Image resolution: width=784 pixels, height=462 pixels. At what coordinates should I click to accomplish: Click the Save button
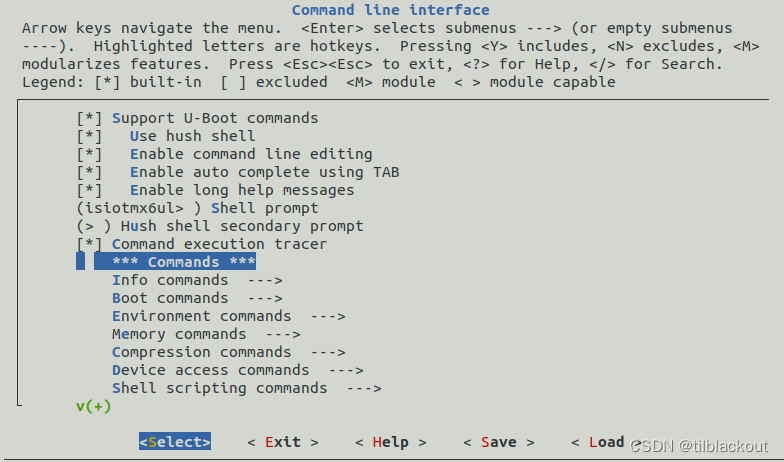coord(499,442)
